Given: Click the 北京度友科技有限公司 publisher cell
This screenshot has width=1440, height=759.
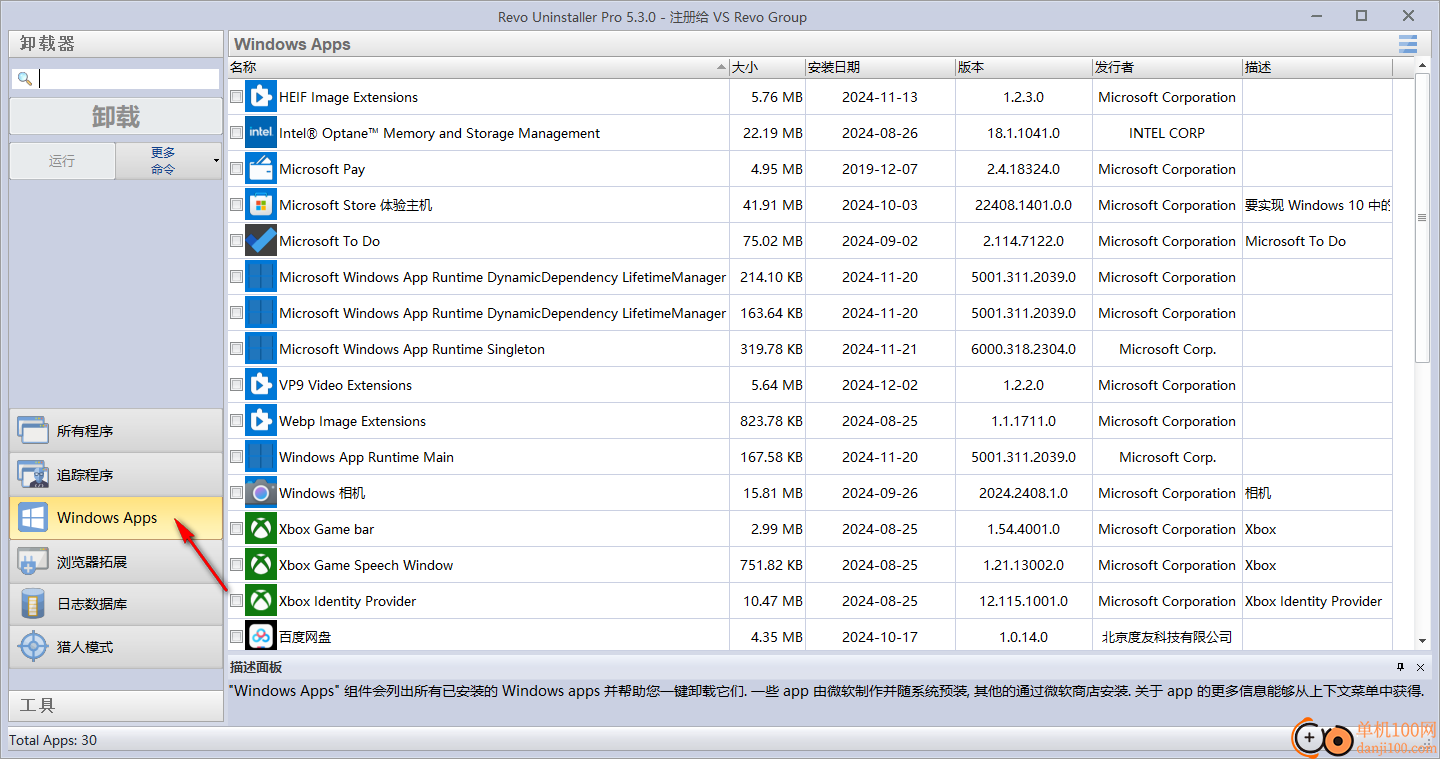Looking at the screenshot, I should coord(1167,637).
